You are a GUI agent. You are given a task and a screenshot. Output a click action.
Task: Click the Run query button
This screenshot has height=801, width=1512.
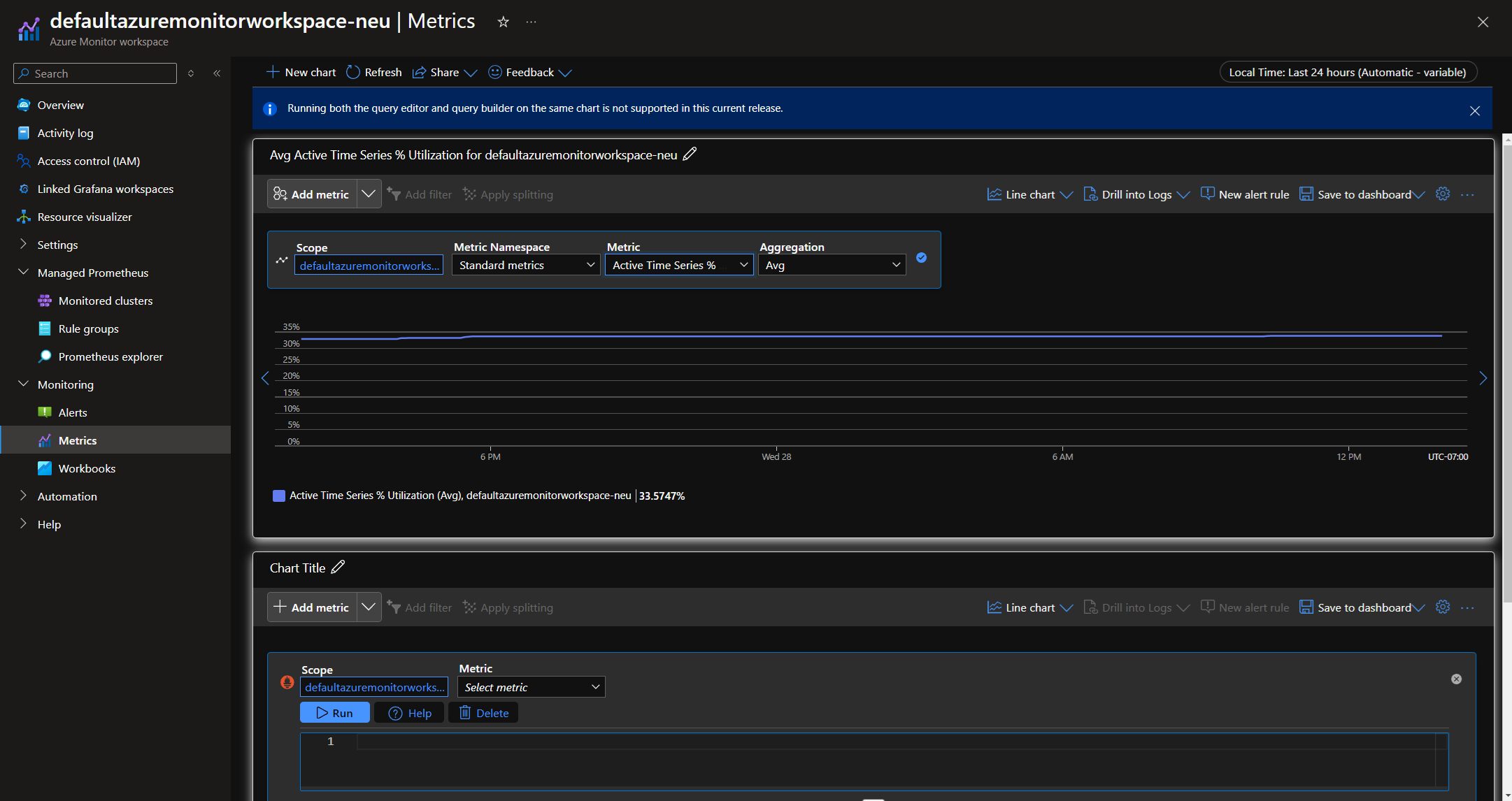[x=334, y=713]
